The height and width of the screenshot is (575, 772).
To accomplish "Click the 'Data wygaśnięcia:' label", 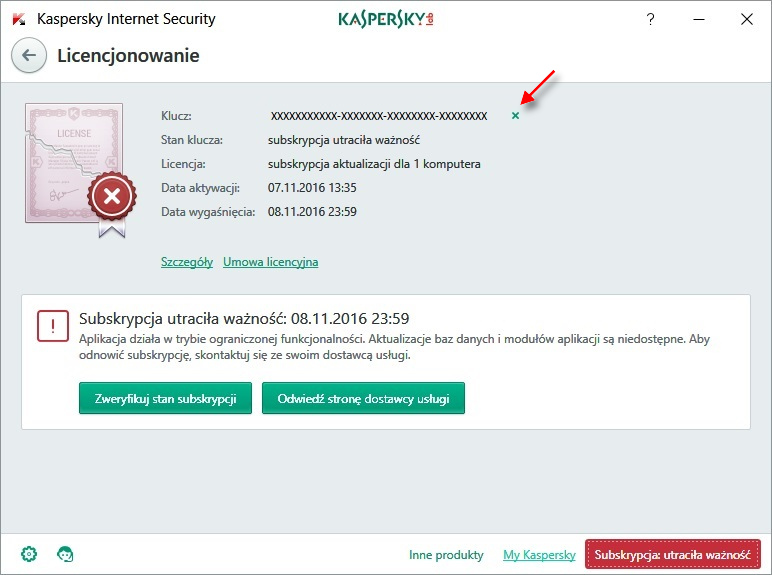I will coord(208,212).
